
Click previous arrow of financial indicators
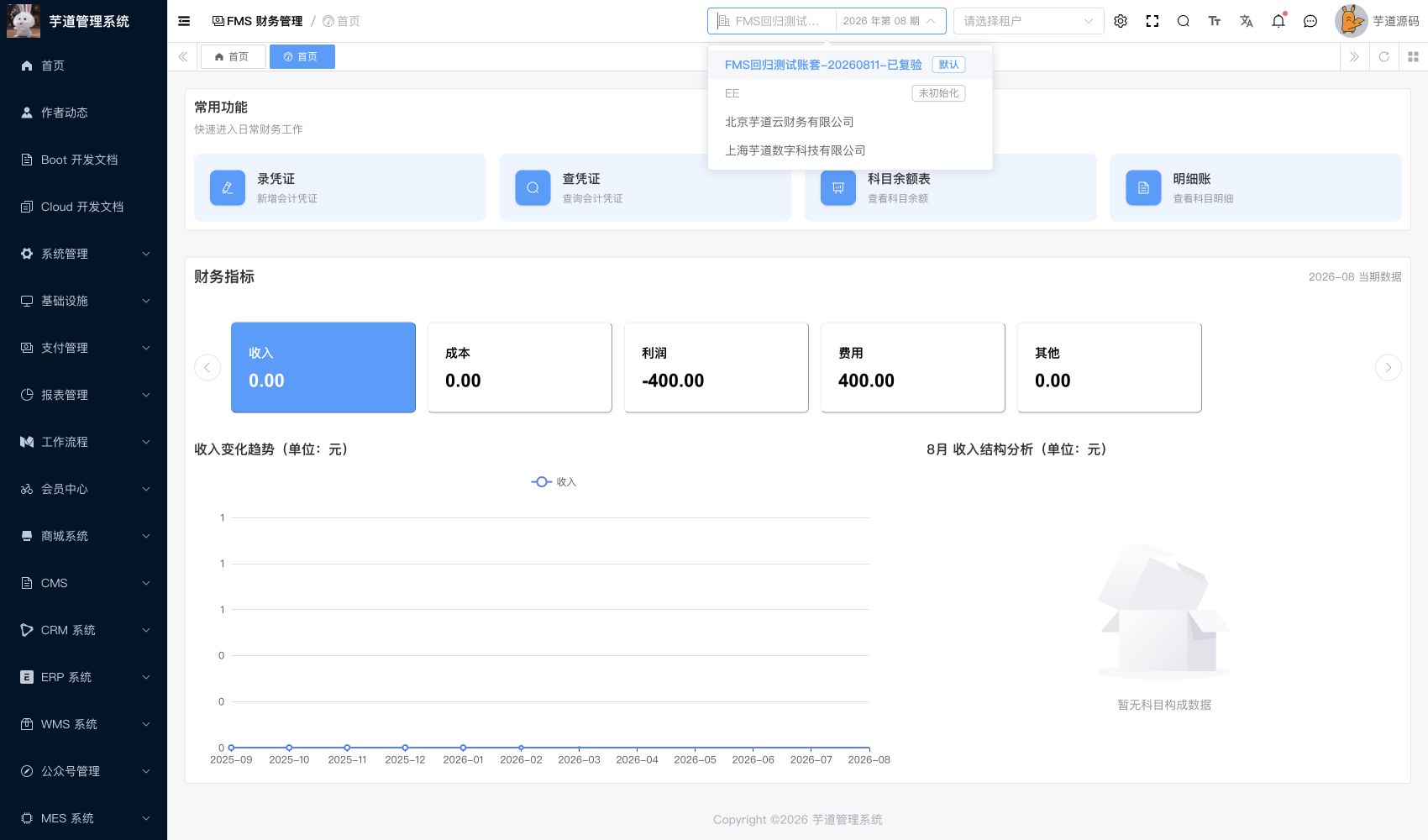pyautogui.click(x=207, y=367)
